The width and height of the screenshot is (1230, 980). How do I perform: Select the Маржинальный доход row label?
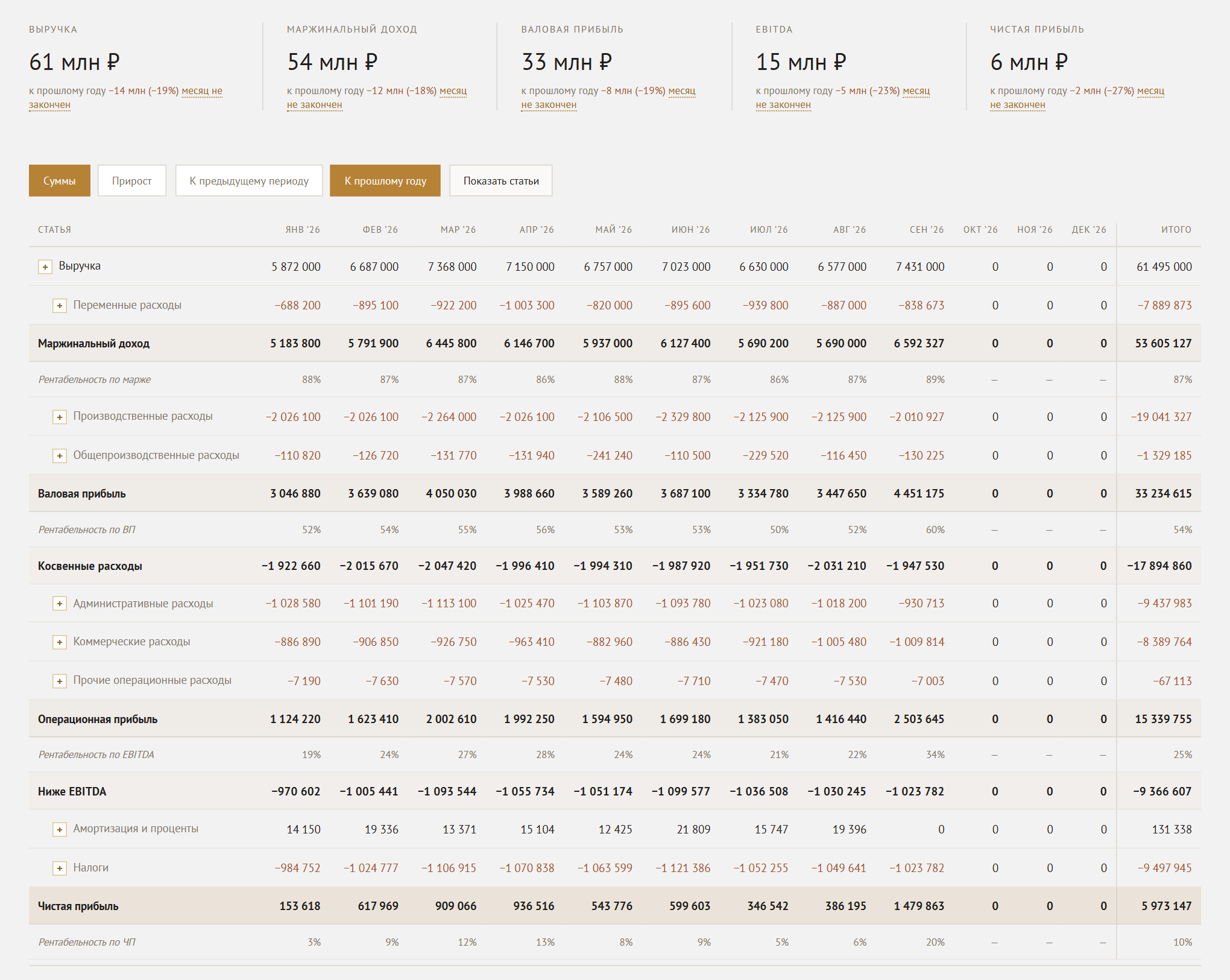tap(93, 343)
